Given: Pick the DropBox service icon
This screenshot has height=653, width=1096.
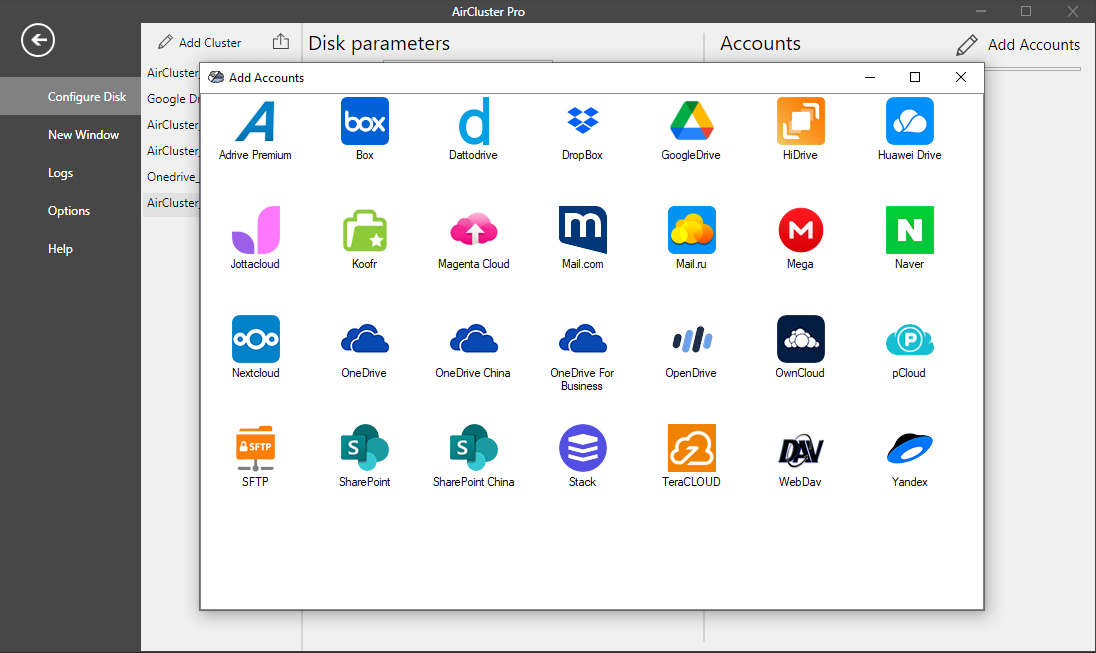Looking at the screenshot, I should pyautogui.click(x=582, y=122).
